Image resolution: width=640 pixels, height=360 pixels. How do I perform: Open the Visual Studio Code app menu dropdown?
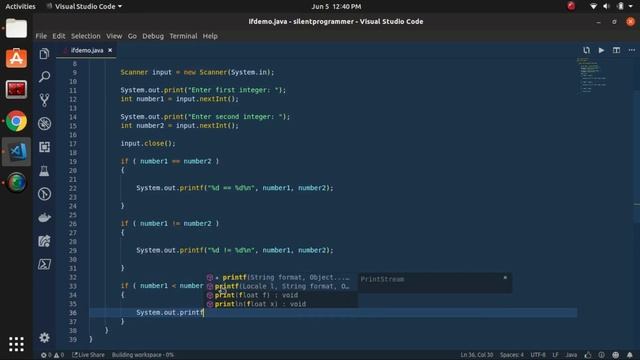click(84, 6)
